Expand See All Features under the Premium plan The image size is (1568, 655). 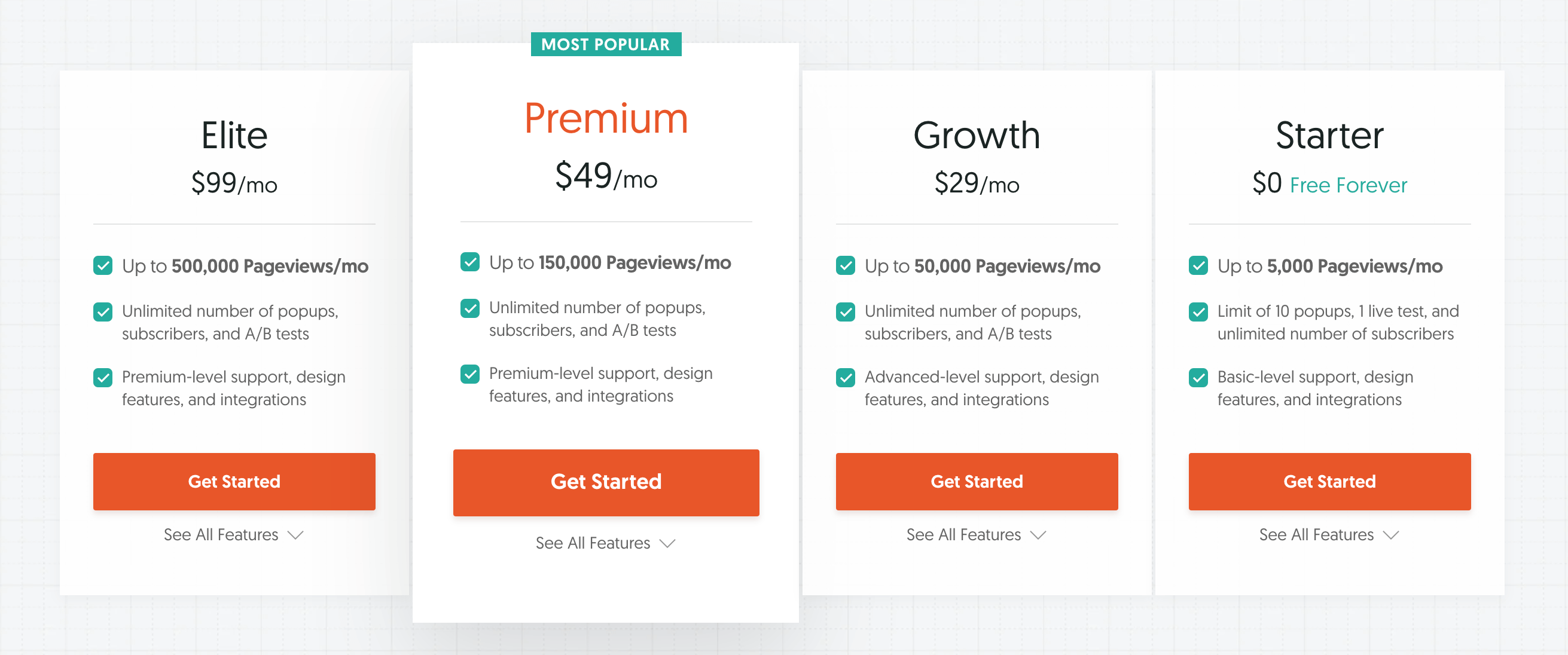pos(606,543)
